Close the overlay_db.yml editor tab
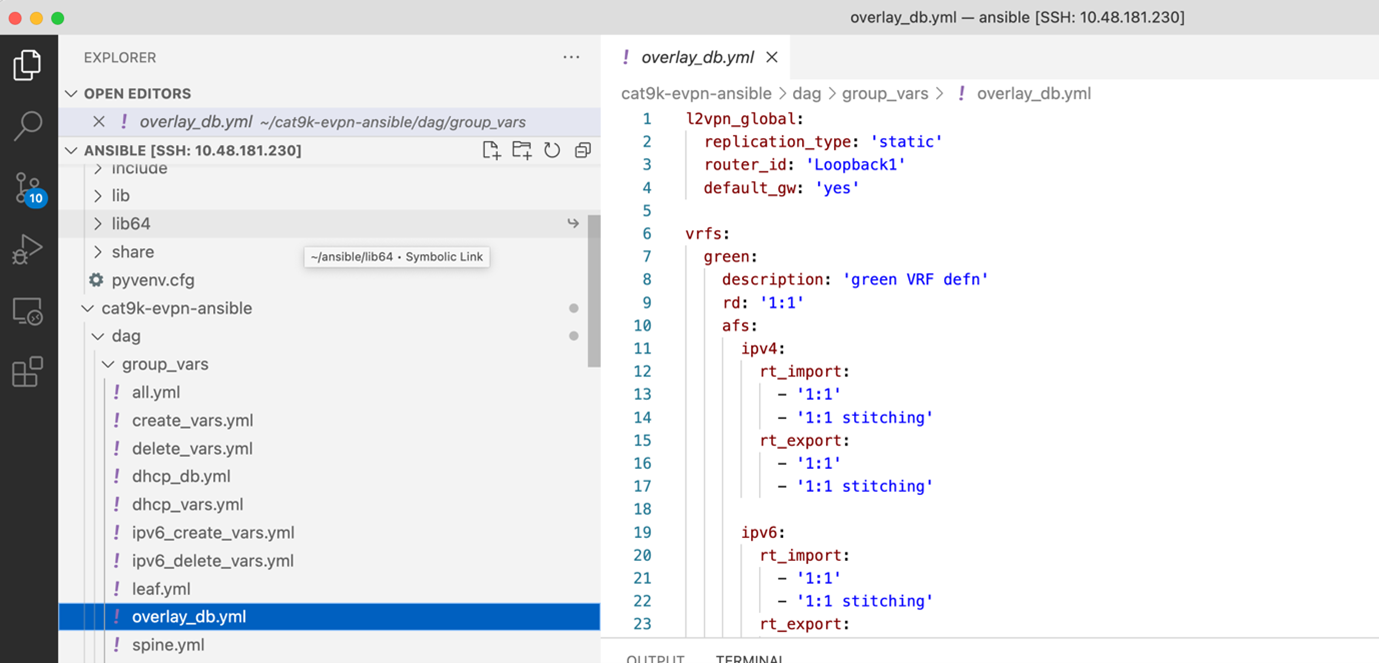The image size is (1379, 663). tap(771, 58)
